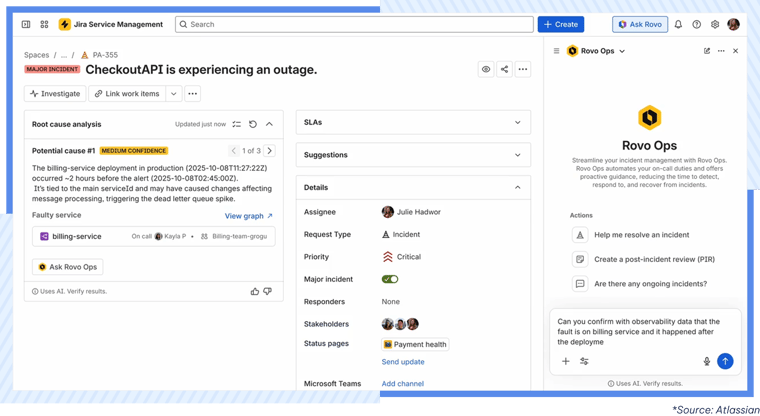
Task: Open the Rovo Ops agent dropdown
Action: click(x=622, y=51)
